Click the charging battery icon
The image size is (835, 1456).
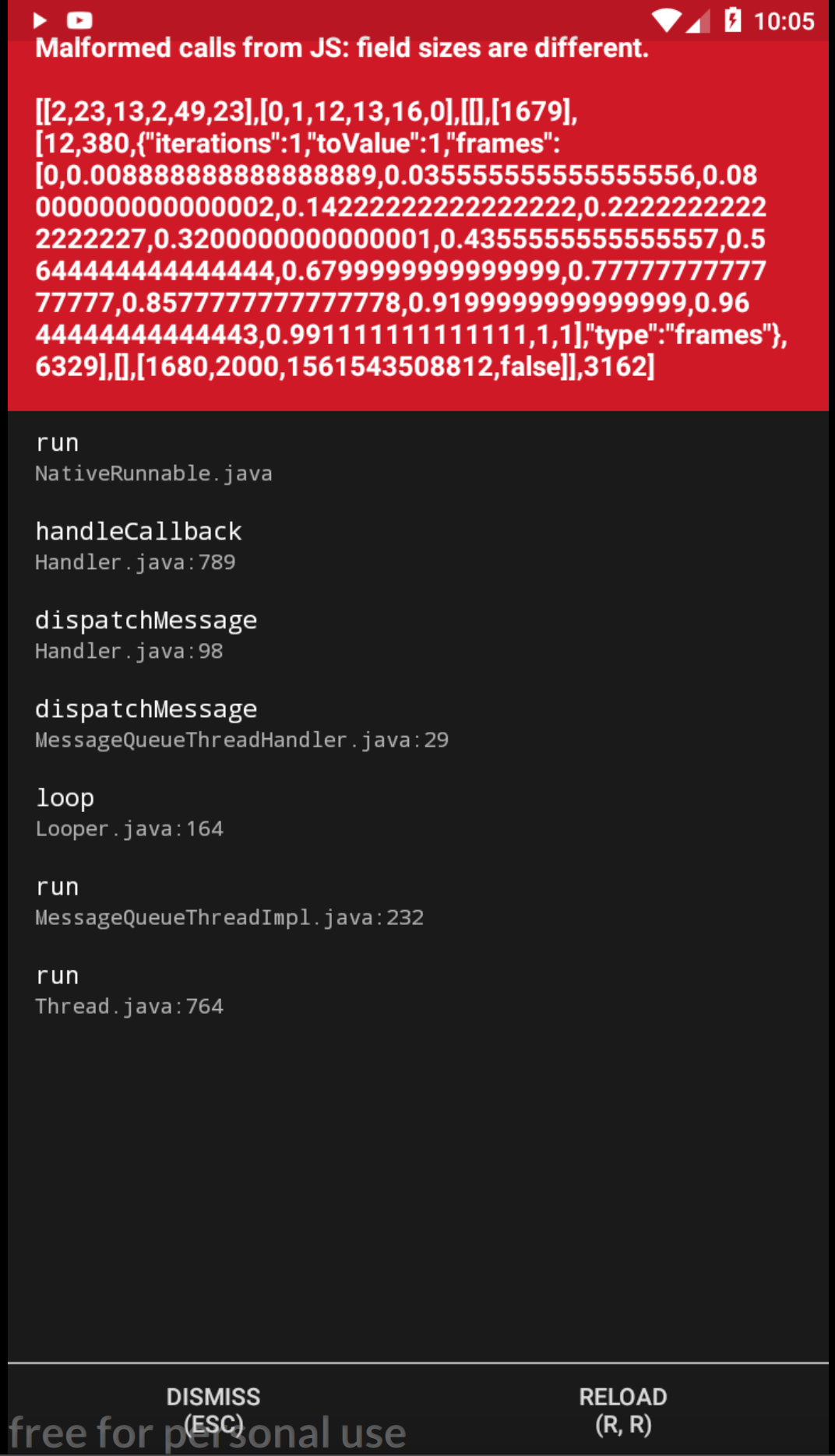(733, 21)
